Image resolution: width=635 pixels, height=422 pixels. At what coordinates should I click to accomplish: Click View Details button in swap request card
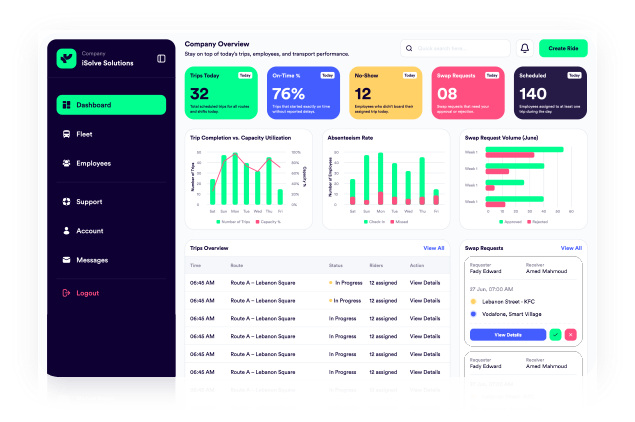[x=507, y=334]
